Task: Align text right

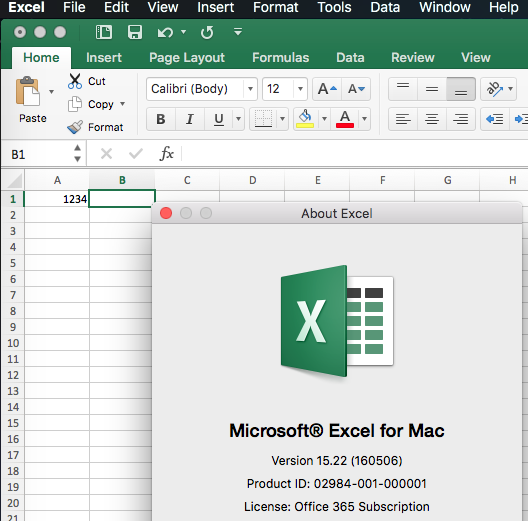Action: click(461, 119)
